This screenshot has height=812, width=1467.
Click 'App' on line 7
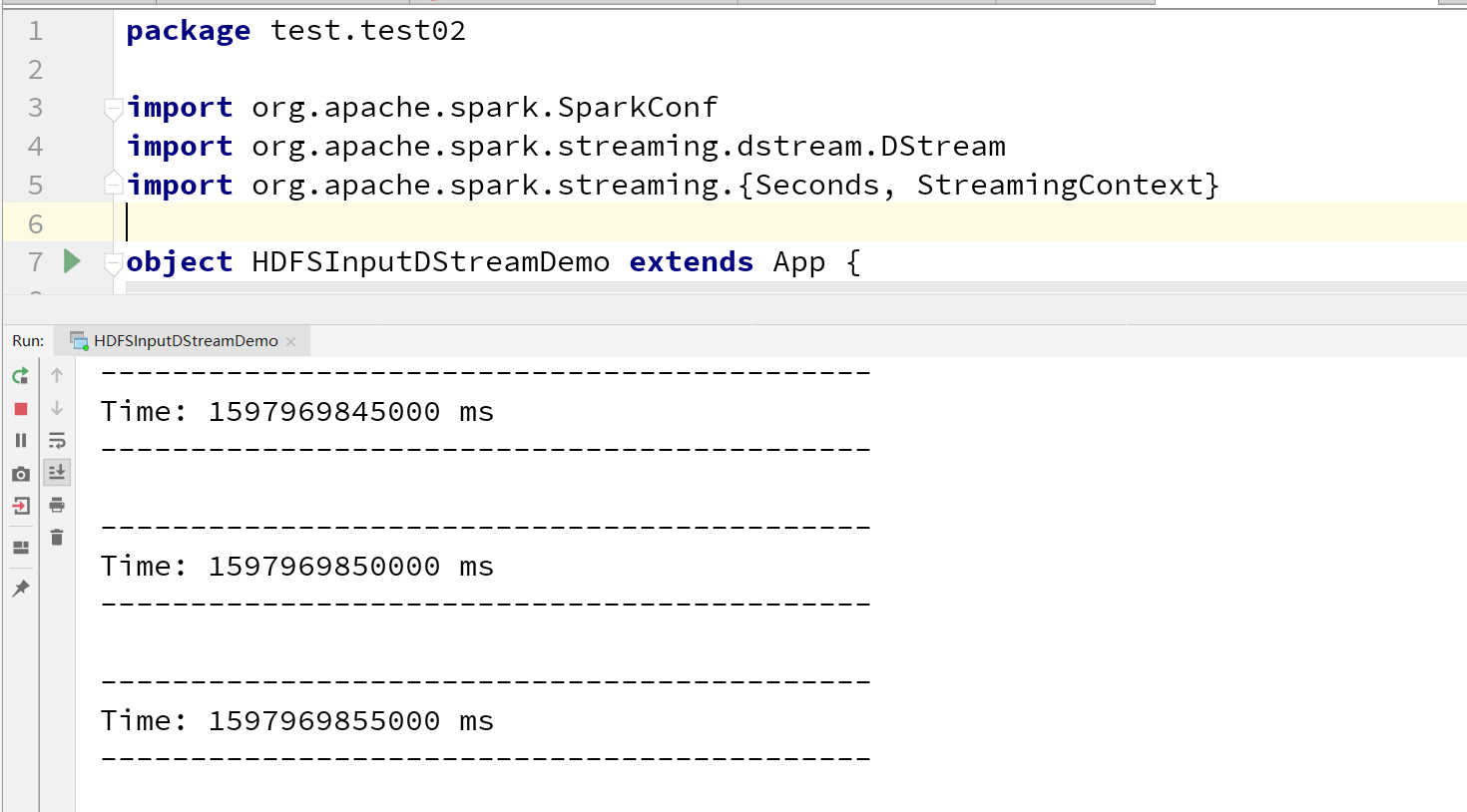[x=799, y=262]
